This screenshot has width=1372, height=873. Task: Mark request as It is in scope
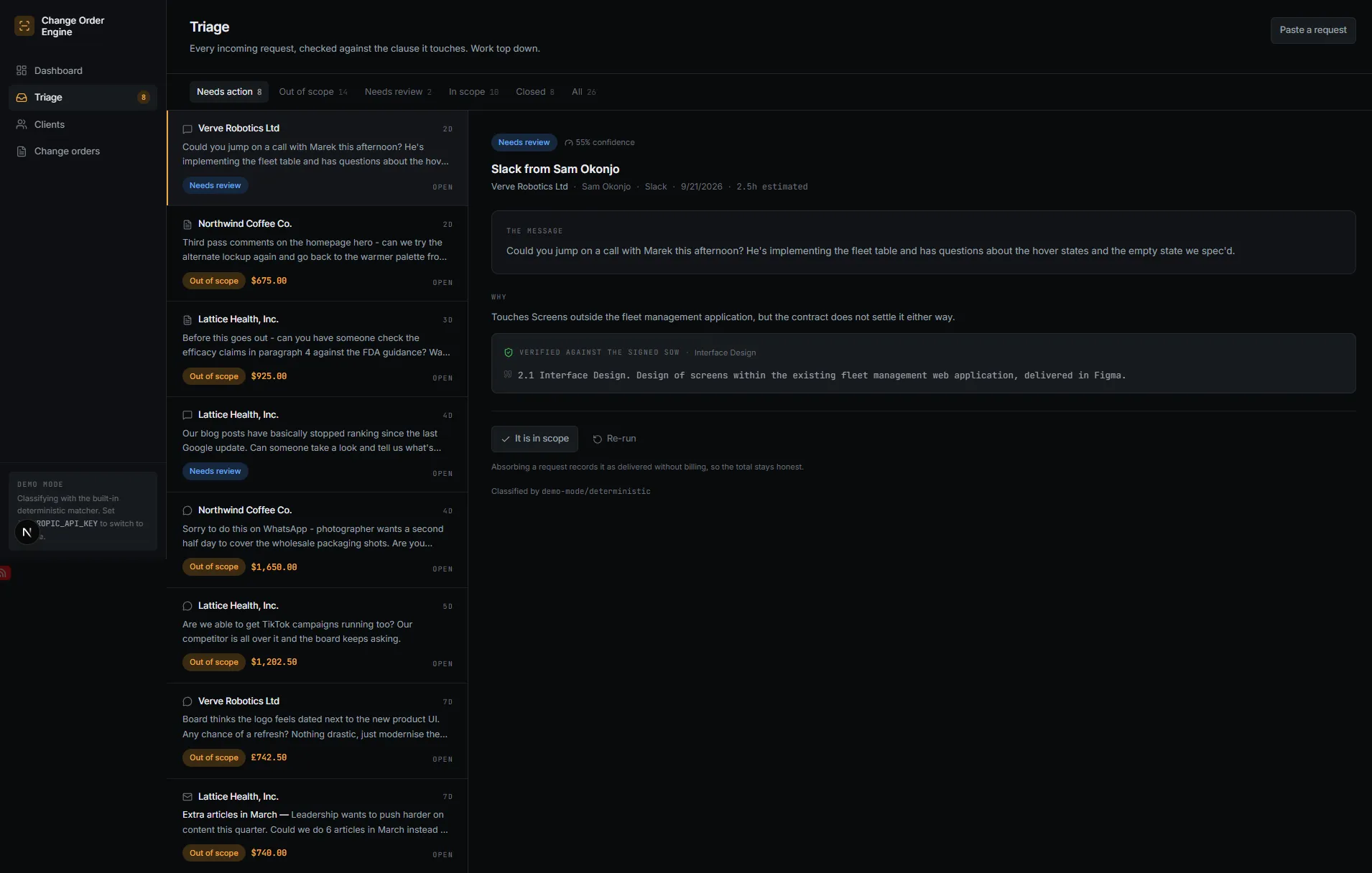534,439
